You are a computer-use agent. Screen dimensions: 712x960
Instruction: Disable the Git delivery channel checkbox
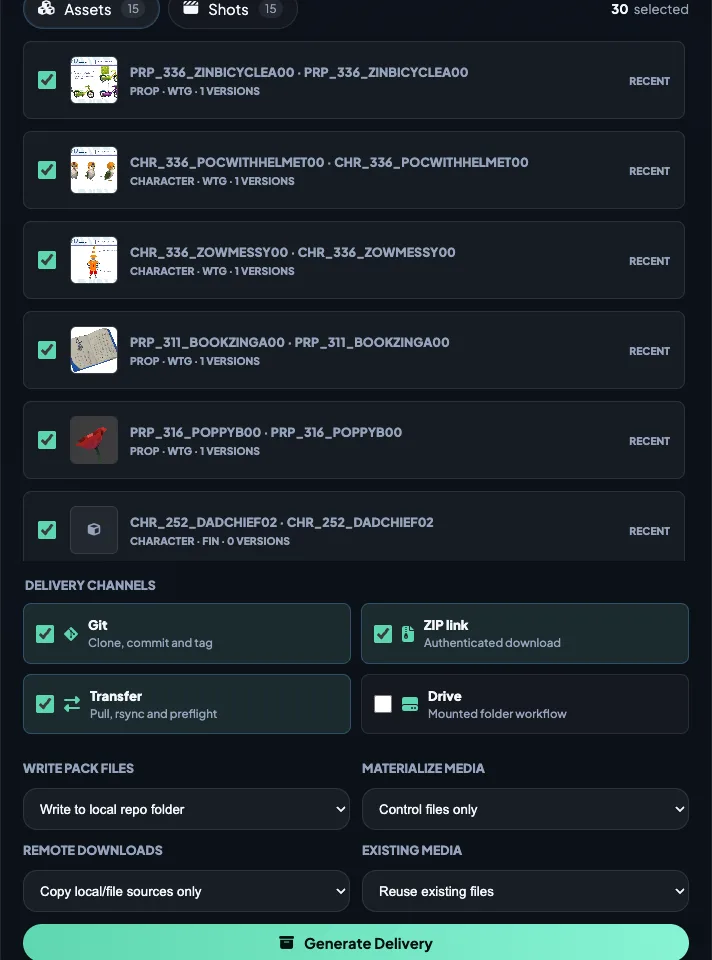point(45,634)
